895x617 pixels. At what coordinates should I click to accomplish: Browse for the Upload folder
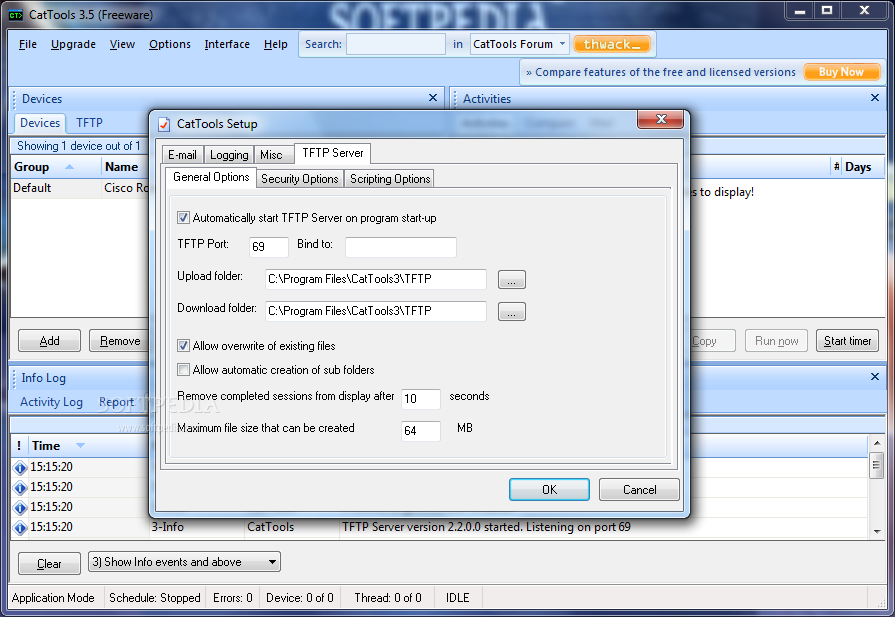pyautogui.click(x=511, y=280)
